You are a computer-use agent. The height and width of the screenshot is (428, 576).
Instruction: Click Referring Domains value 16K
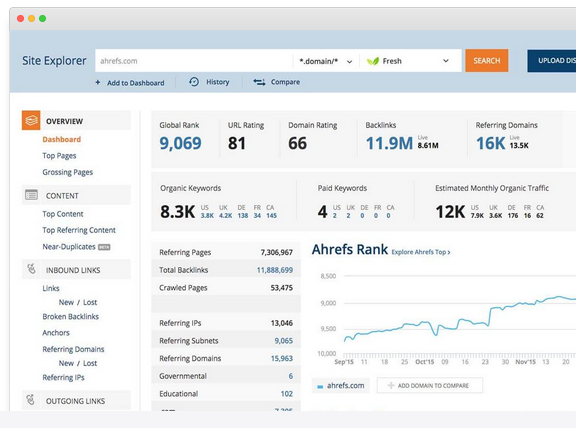click(x=491, y=143)
